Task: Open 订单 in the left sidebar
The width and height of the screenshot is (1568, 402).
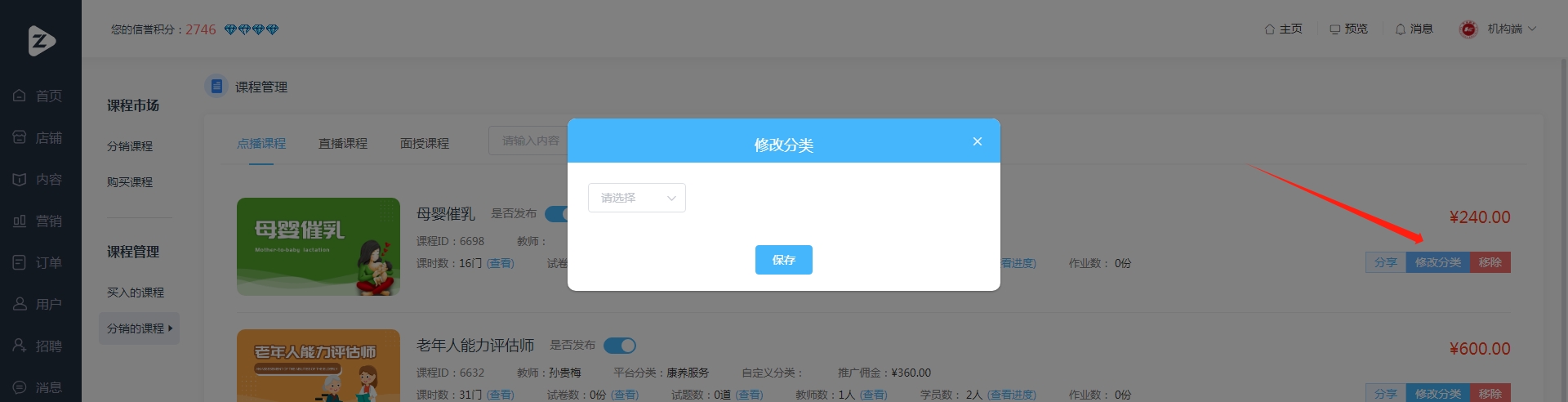Action: [39, 262]
